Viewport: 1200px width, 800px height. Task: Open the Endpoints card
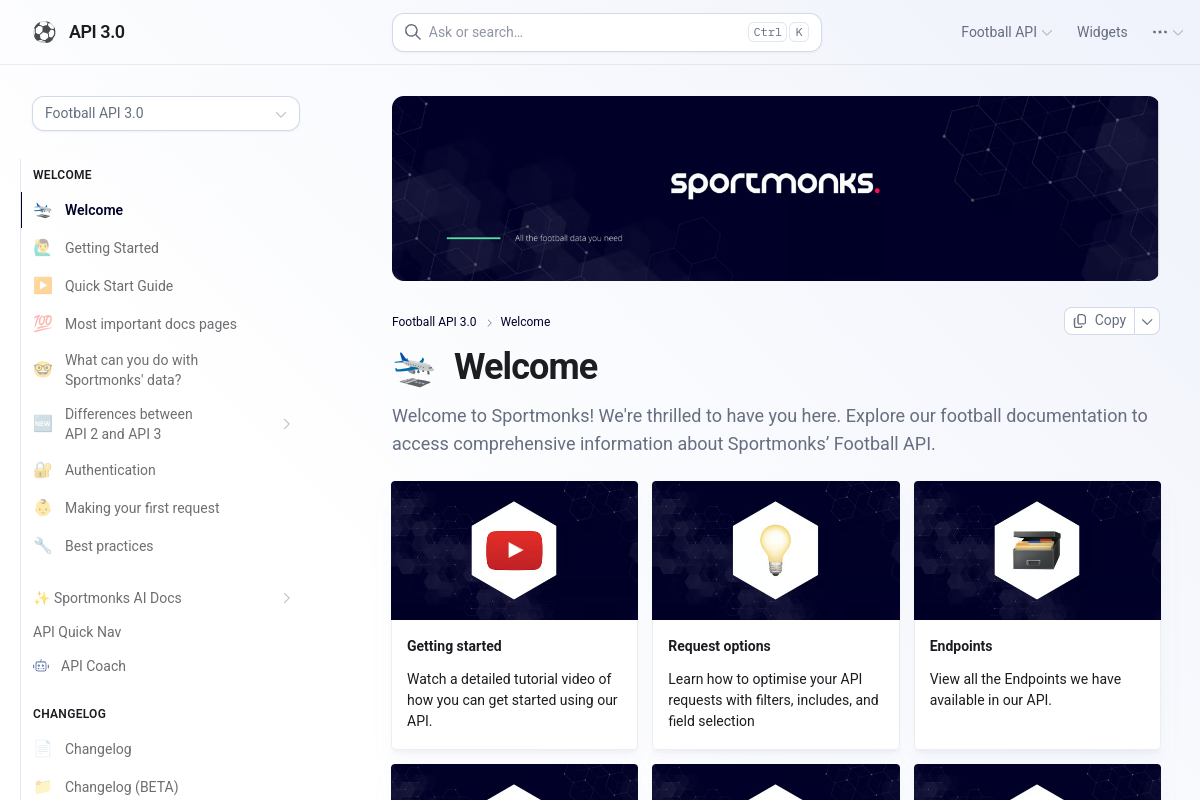coord(1037,615)
